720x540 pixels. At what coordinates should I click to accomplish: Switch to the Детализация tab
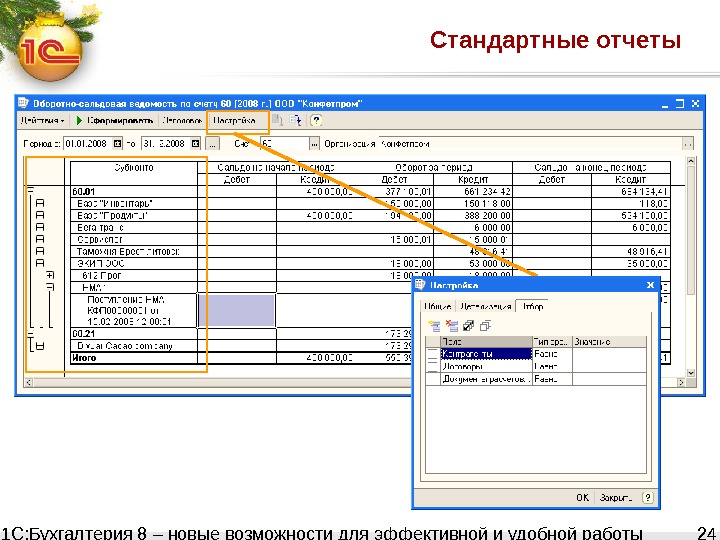pyautogui.click(x=485, y=307)
